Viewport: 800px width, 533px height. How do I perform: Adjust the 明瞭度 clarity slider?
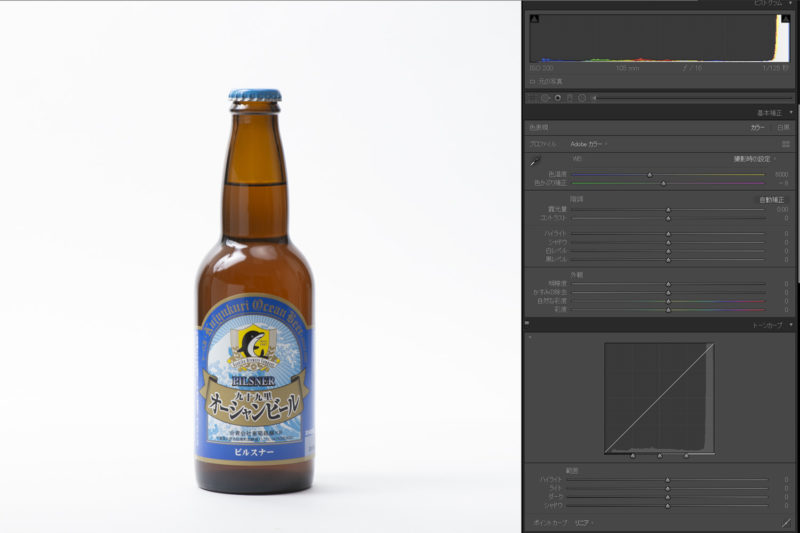(668, 284)
